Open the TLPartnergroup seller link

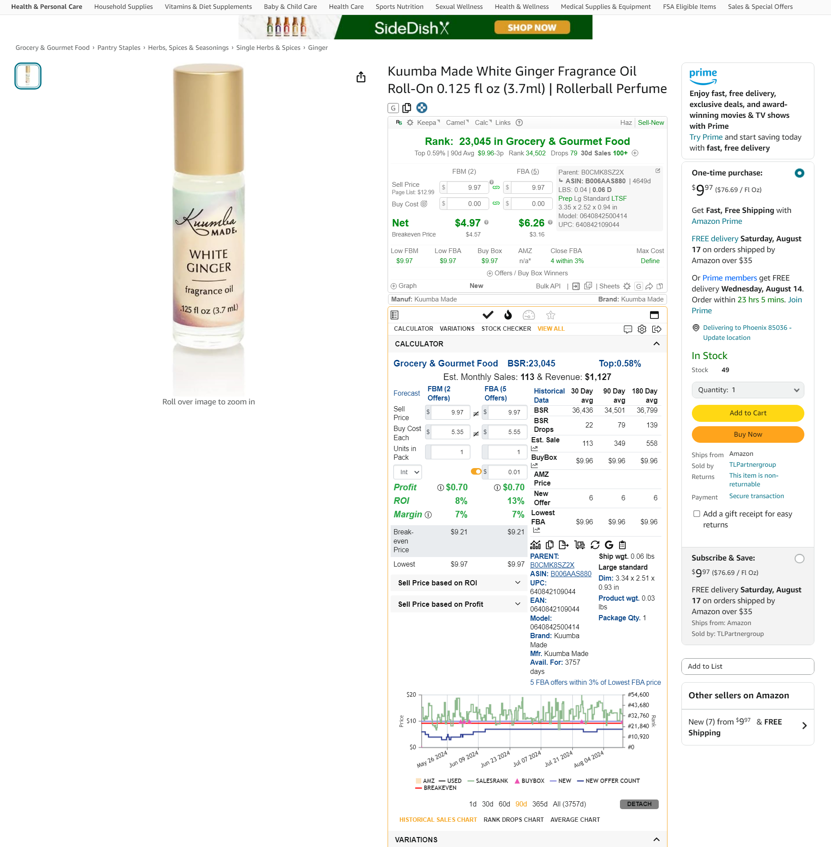point(753,465)
